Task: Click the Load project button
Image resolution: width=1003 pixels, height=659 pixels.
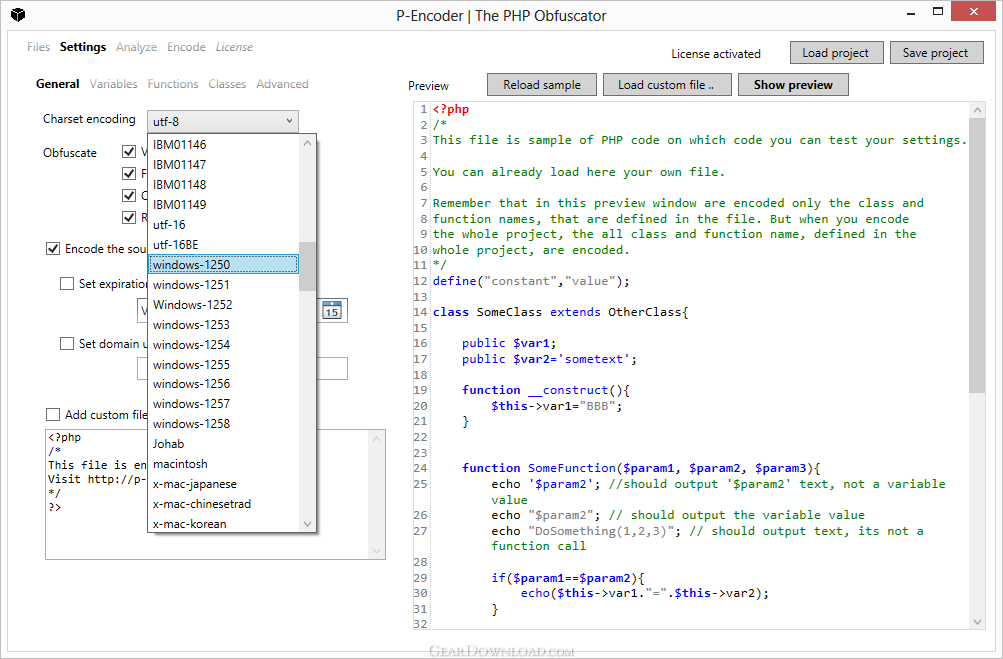Action: pos(836,52)
